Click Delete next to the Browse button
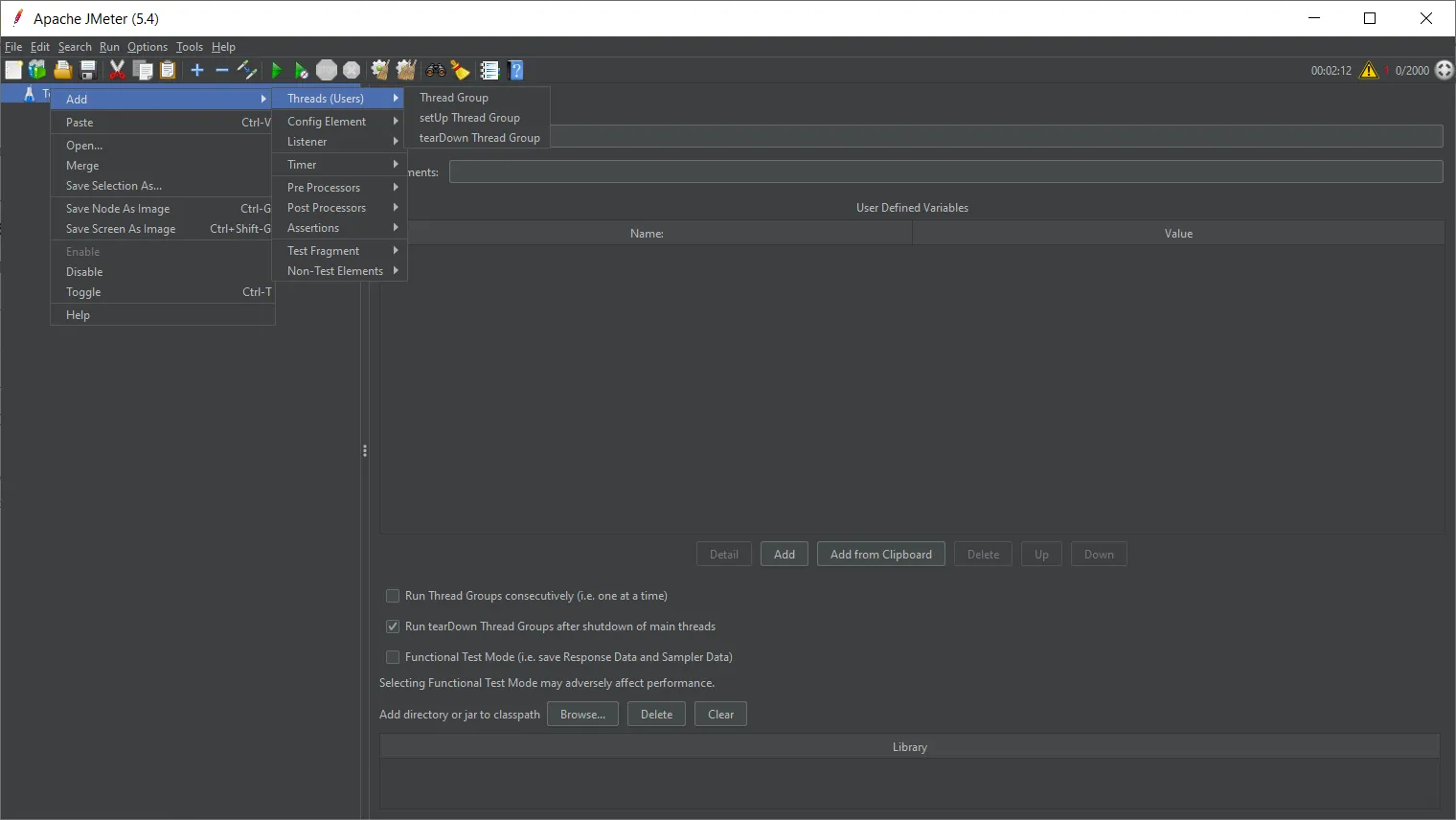 [656, 715]
